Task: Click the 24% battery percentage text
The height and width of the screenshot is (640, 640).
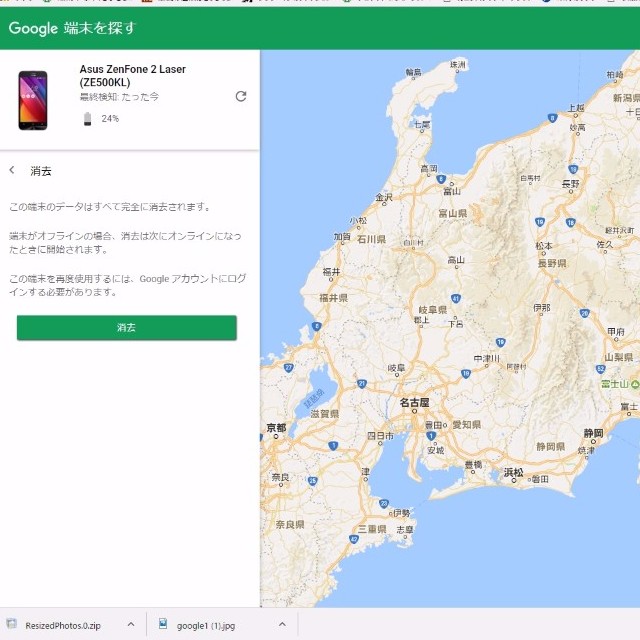Action: click(110, 119)
